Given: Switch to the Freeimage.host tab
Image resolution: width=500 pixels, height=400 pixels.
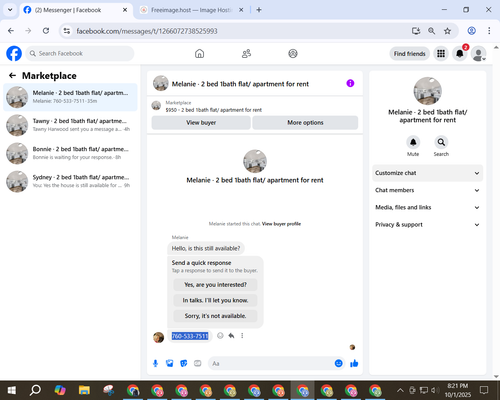Looking at the screenshot, I should (192, 10).
